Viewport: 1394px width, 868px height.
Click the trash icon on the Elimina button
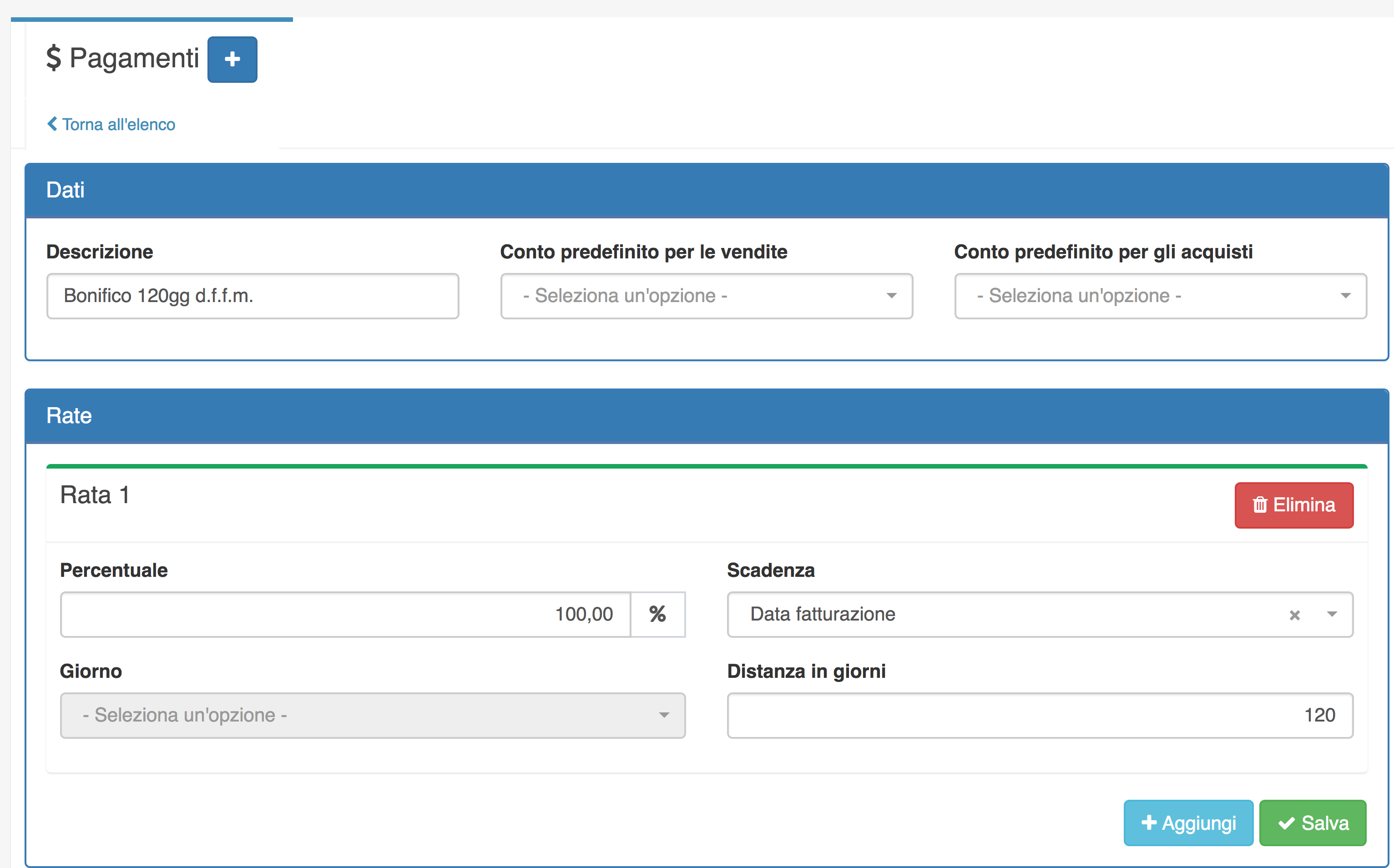[1260, 505]
